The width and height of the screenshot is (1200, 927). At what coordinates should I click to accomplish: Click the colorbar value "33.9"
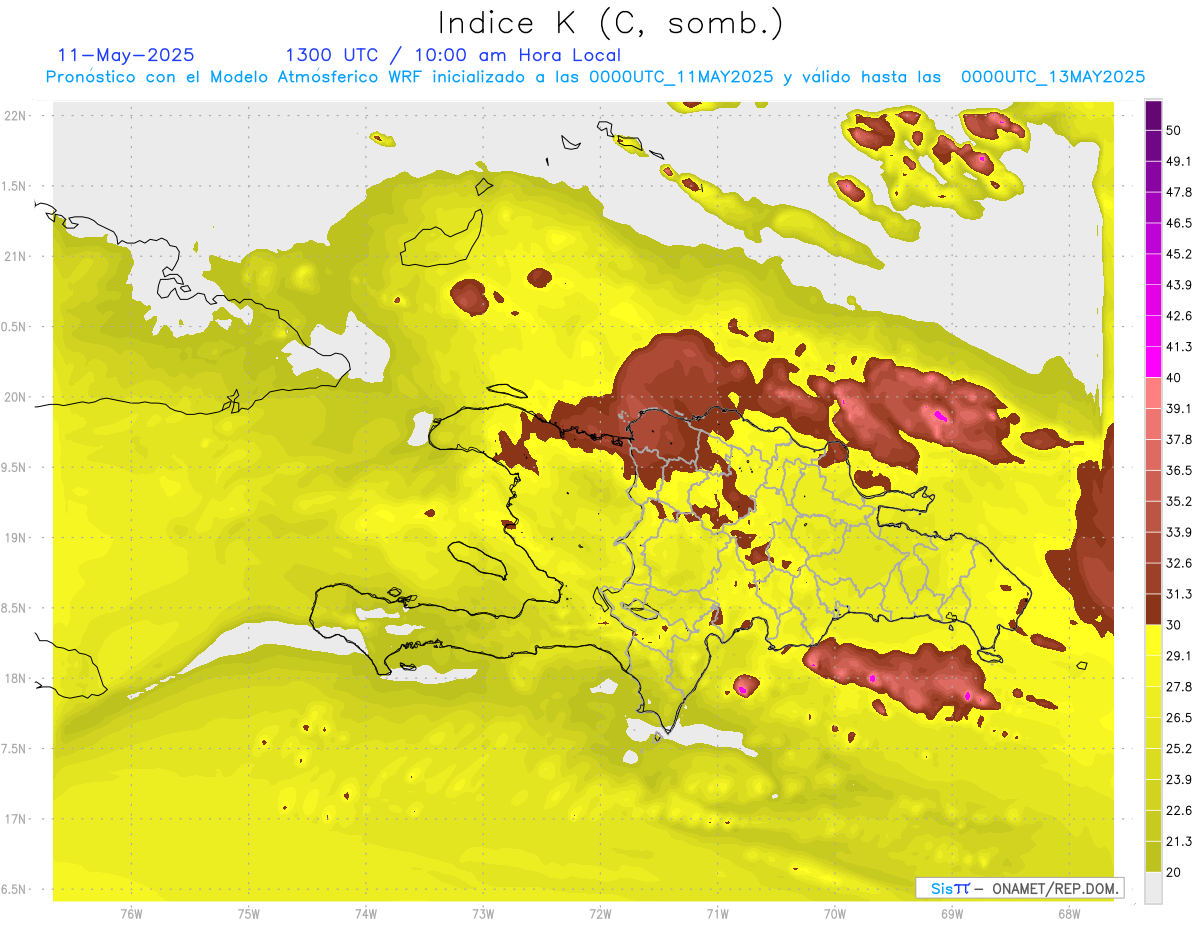coord(1178,532)
